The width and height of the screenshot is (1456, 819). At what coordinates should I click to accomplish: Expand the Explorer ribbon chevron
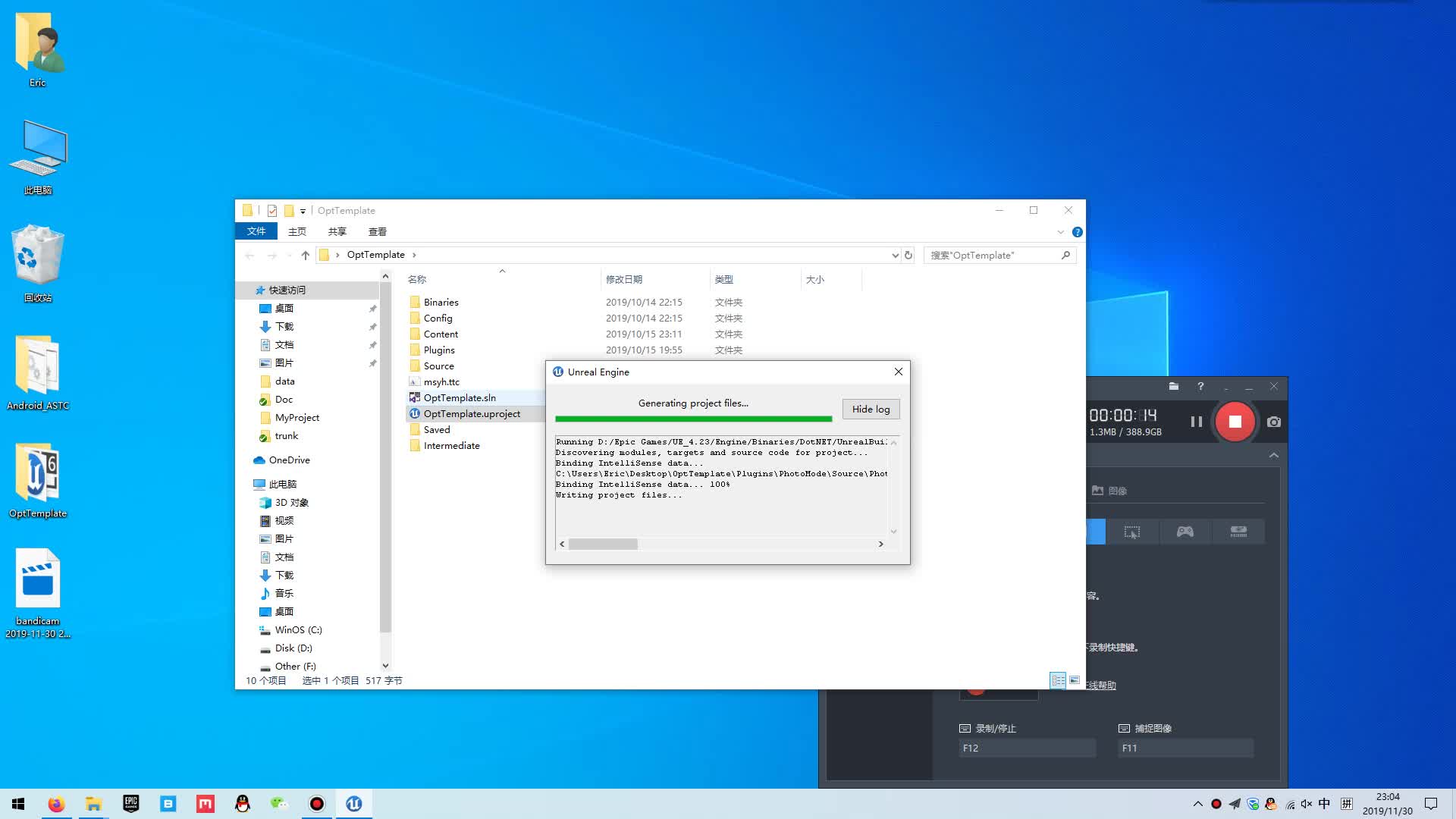[x=1060, y=232]
